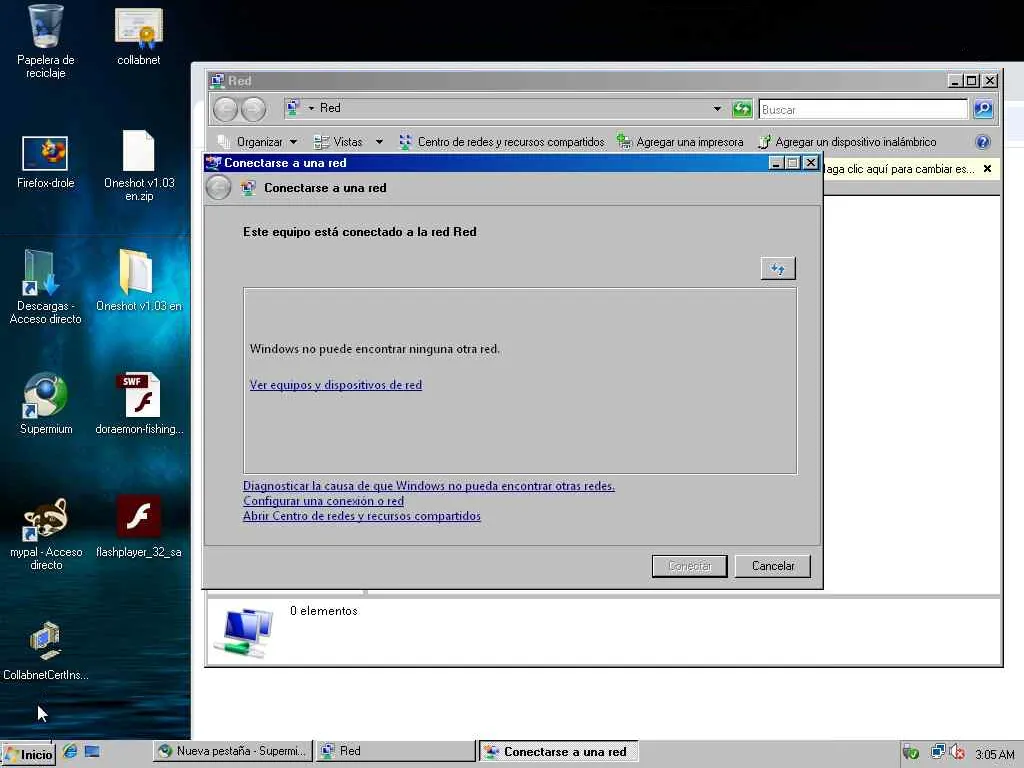Screen dimensions: 1024x768
Task: Click the refresh networks icon button in dialog
Action: (778, 268)
